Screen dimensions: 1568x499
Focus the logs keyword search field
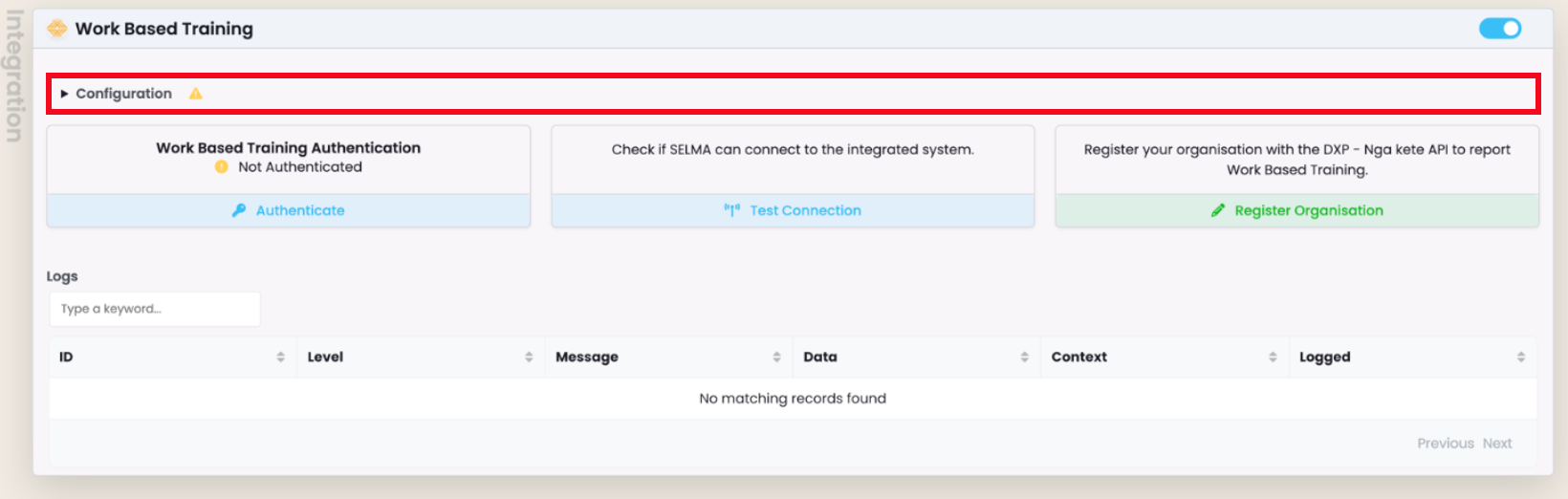(x=155, y=309)
